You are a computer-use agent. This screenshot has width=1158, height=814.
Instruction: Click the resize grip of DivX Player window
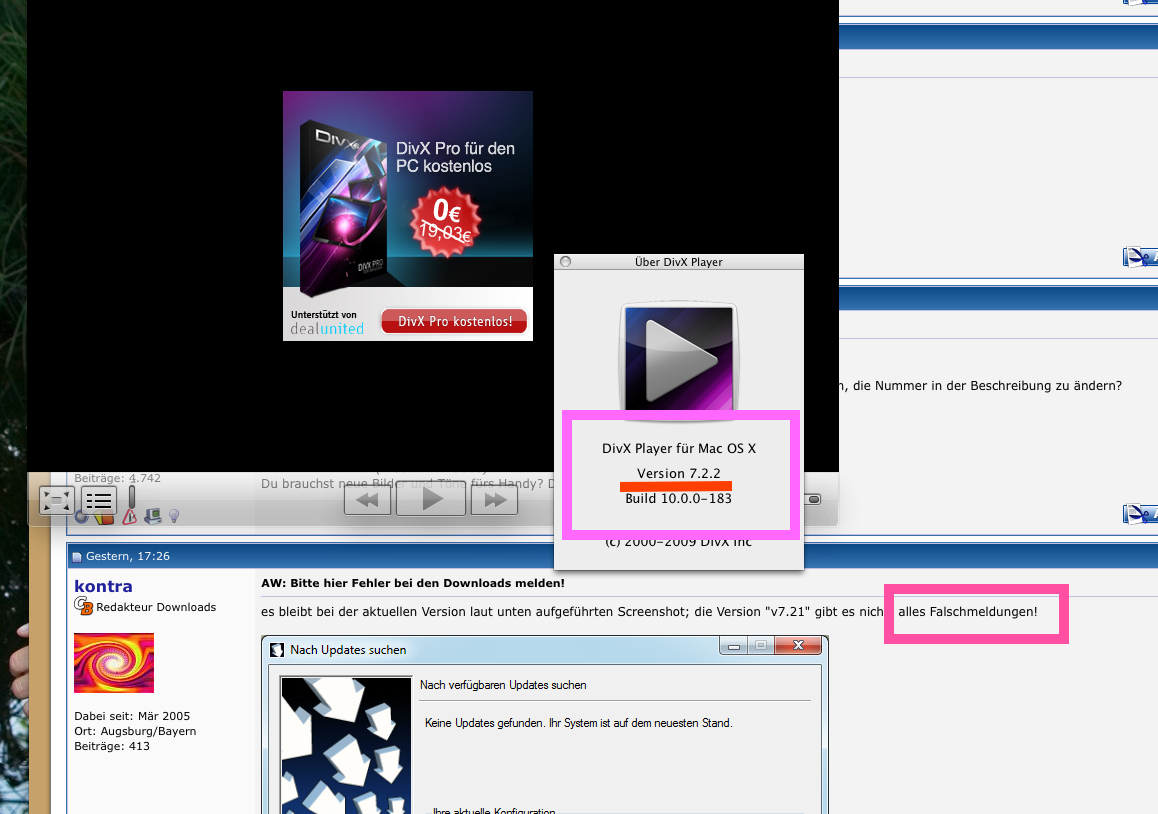pos(831,518)
